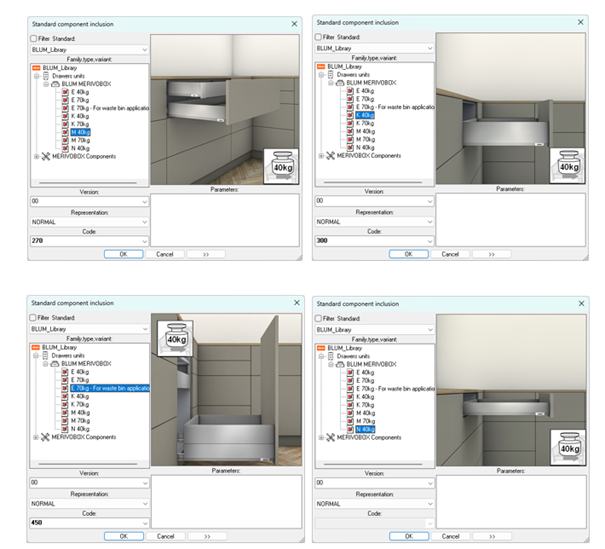Viewport: 605px width, 549px height.
Task: Click the Drawers units cabinet icon in the code 450 dialog
Action: pos(47,356)
